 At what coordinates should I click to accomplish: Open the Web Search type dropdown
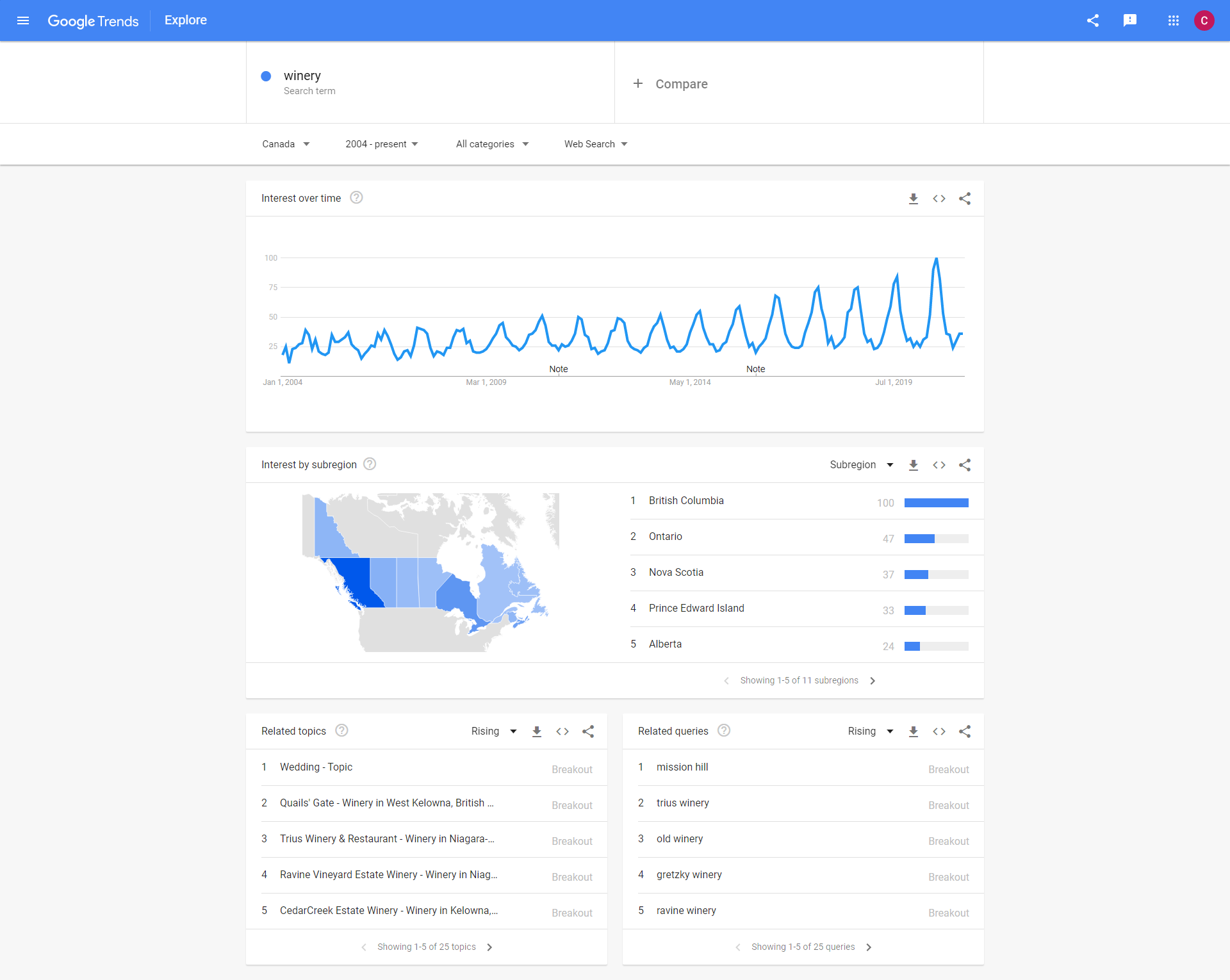point(595,144)
